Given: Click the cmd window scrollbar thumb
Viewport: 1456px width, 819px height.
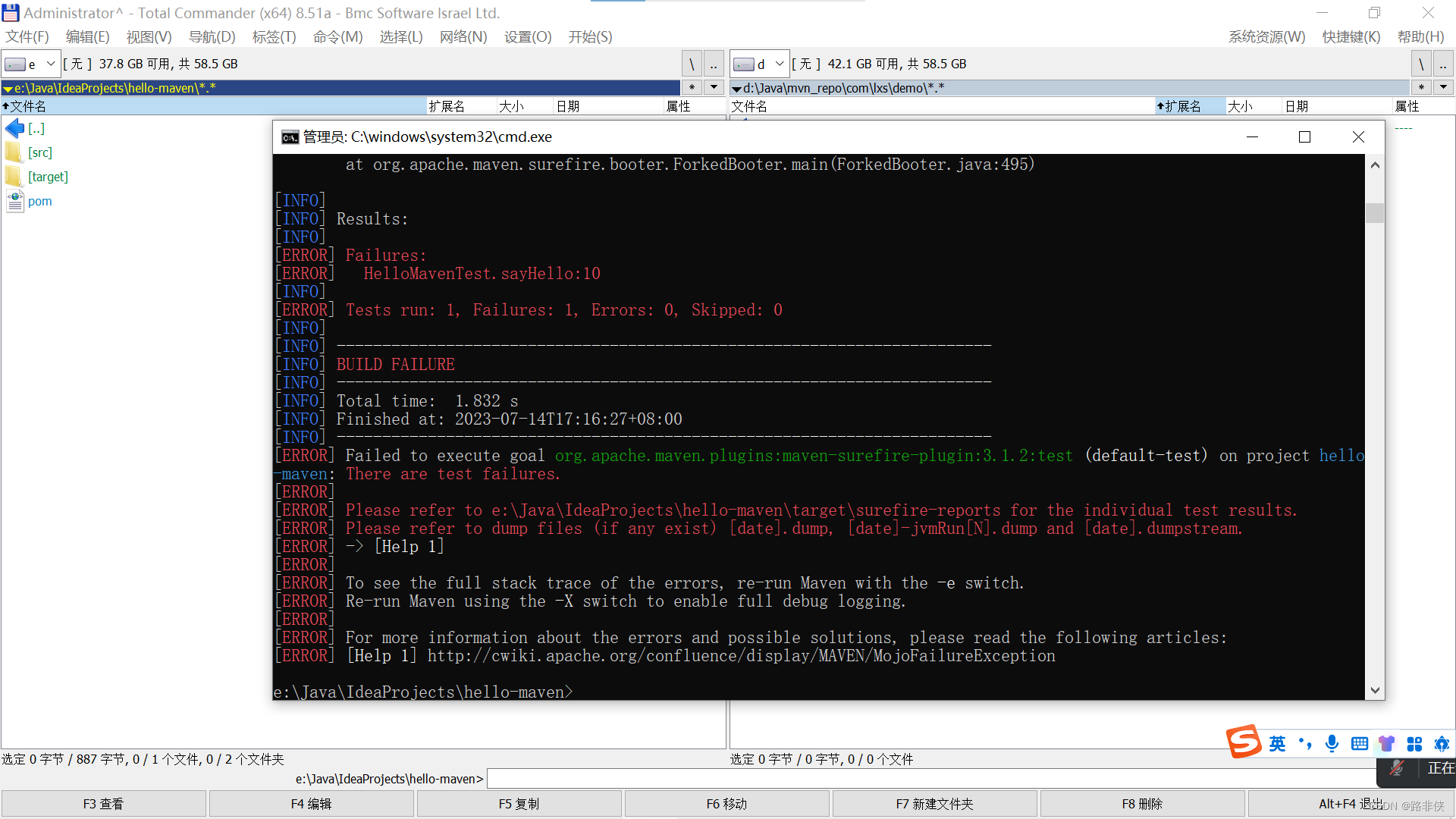Looking at the screenshot, I should pyautogui.click(x=1375, y=213).
